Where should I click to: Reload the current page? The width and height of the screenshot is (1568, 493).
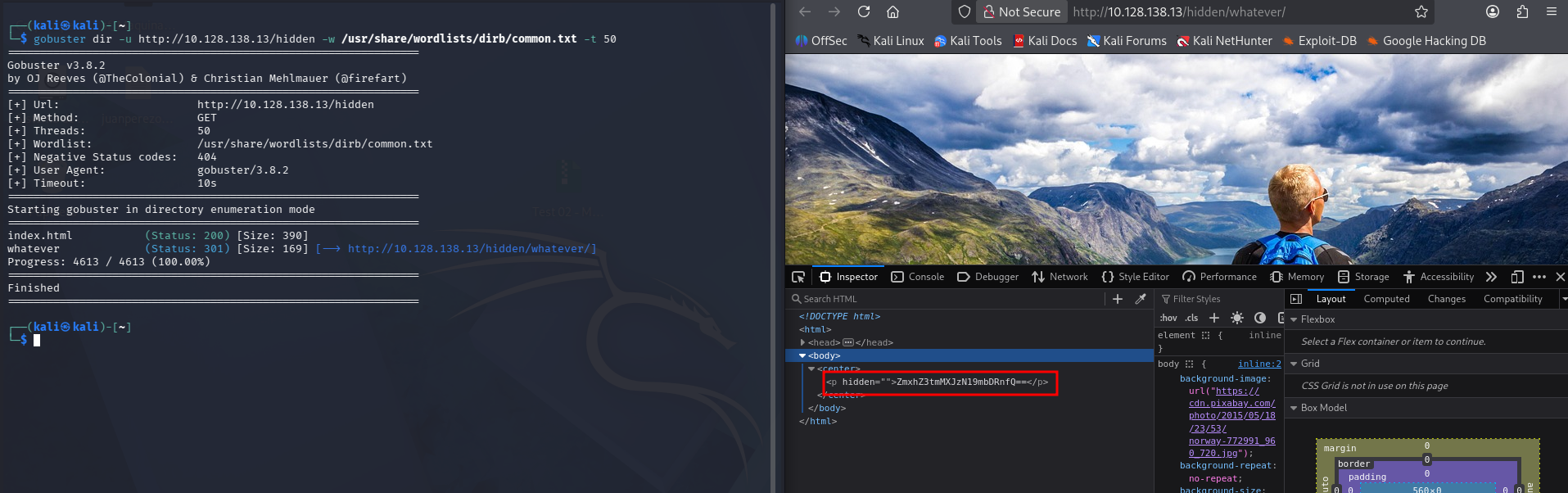pyautogui.click(x=863, y=11)
